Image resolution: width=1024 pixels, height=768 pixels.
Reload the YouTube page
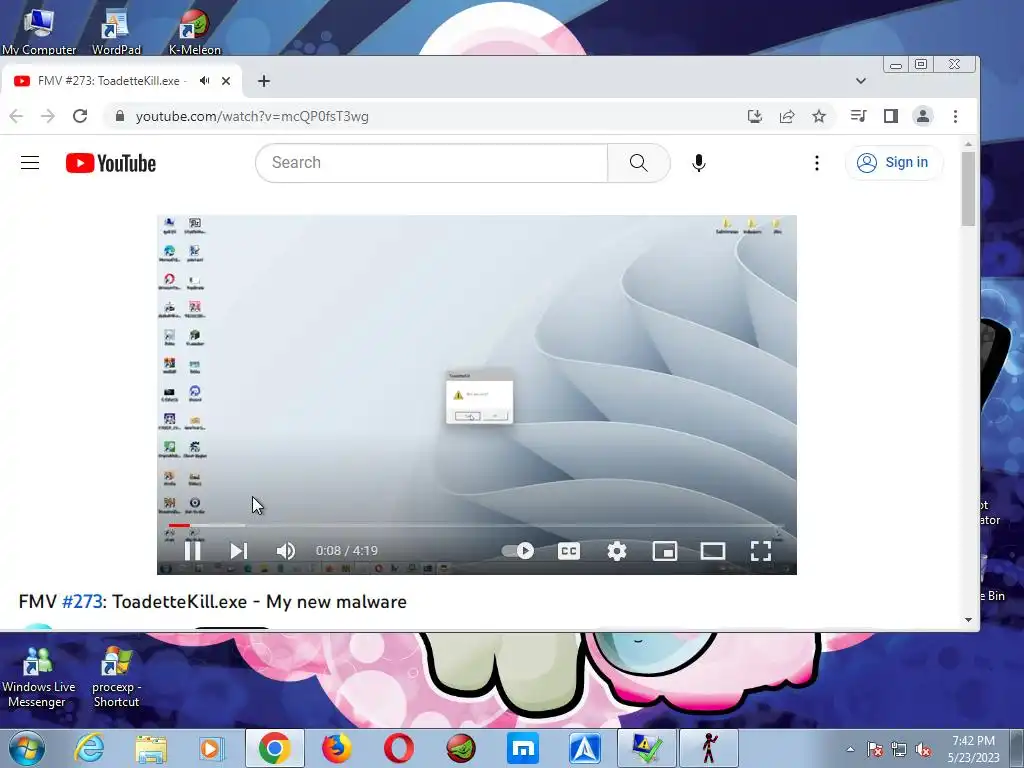80,116
